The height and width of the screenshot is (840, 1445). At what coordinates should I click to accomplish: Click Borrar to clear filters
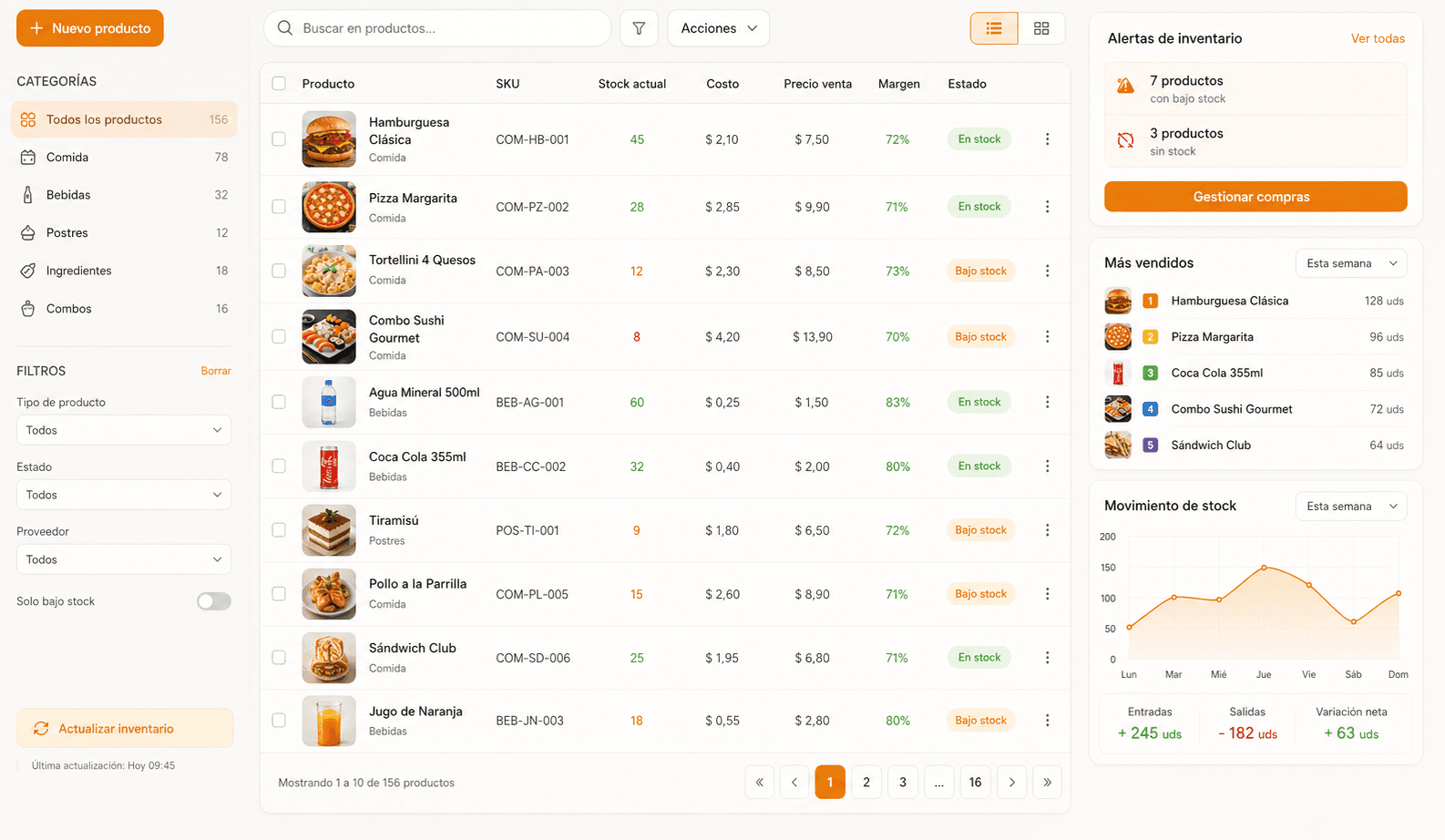(216, 371)
